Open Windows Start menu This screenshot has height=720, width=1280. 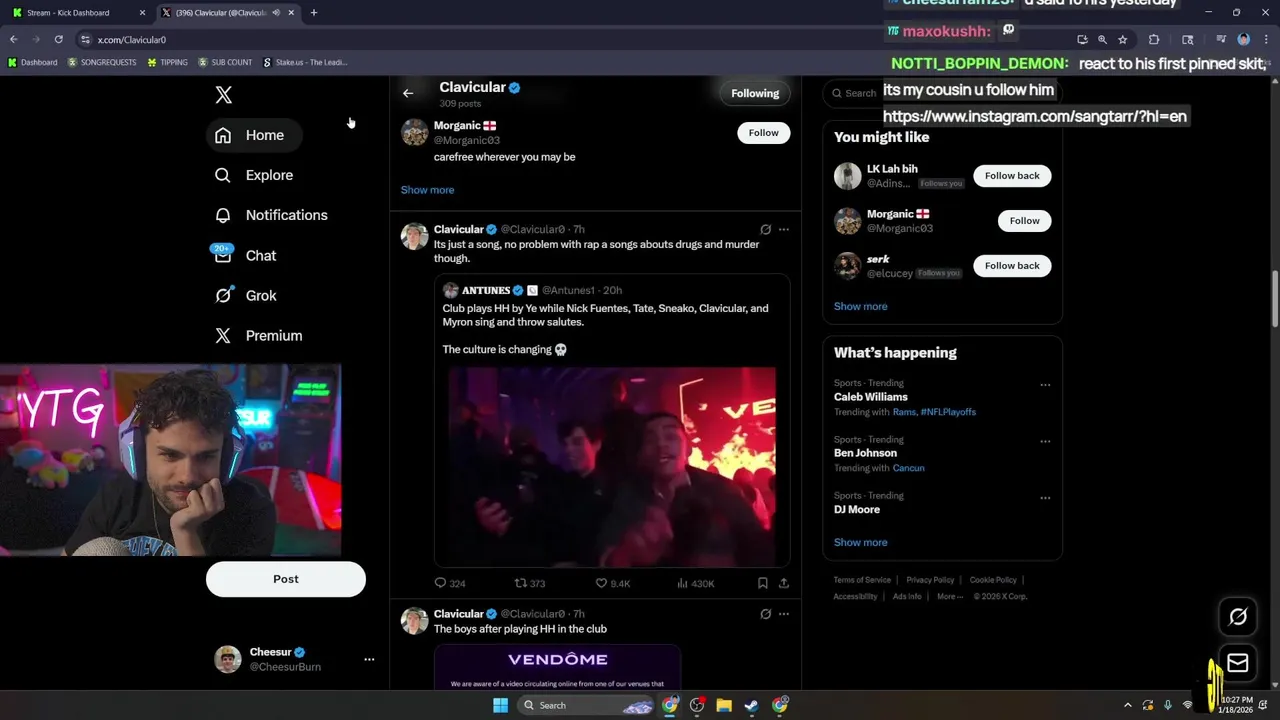click(500, 705)
